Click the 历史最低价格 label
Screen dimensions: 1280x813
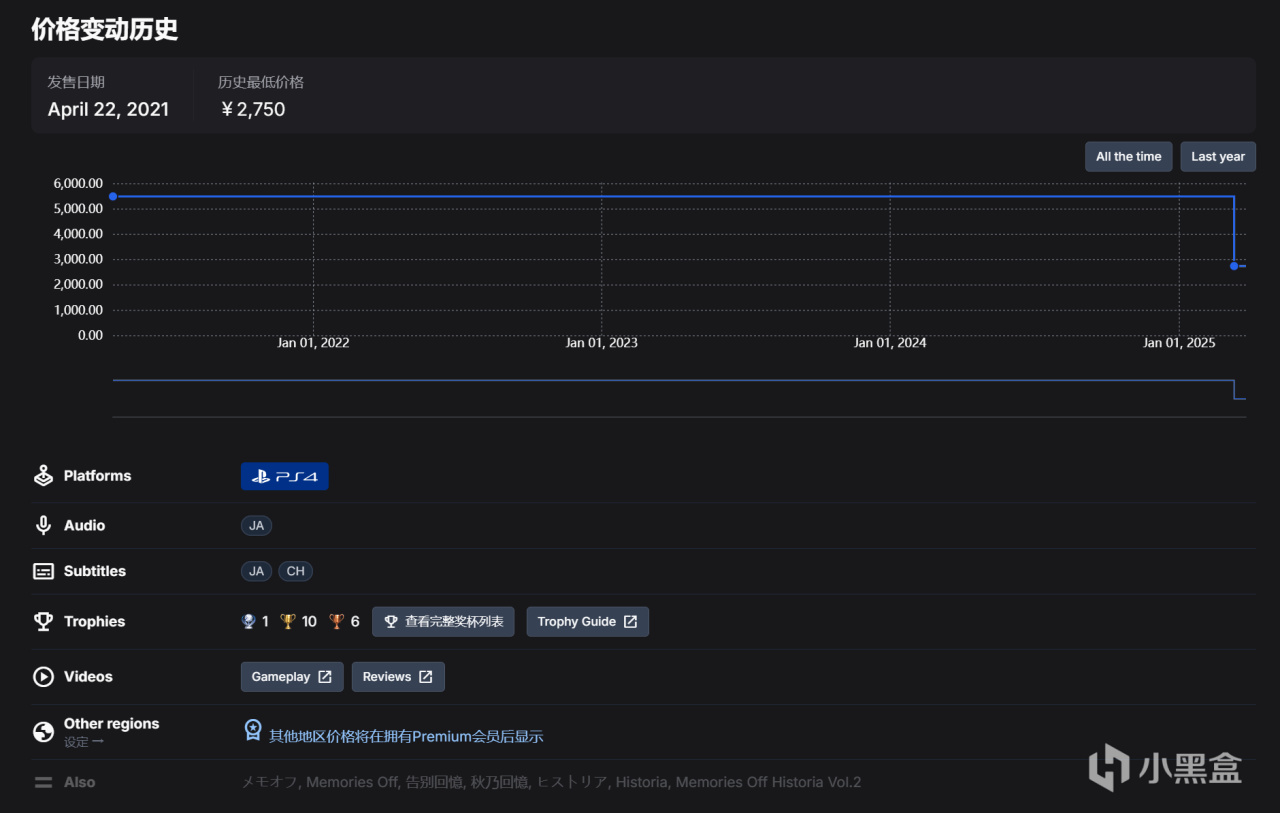click(x=261, y=82)
